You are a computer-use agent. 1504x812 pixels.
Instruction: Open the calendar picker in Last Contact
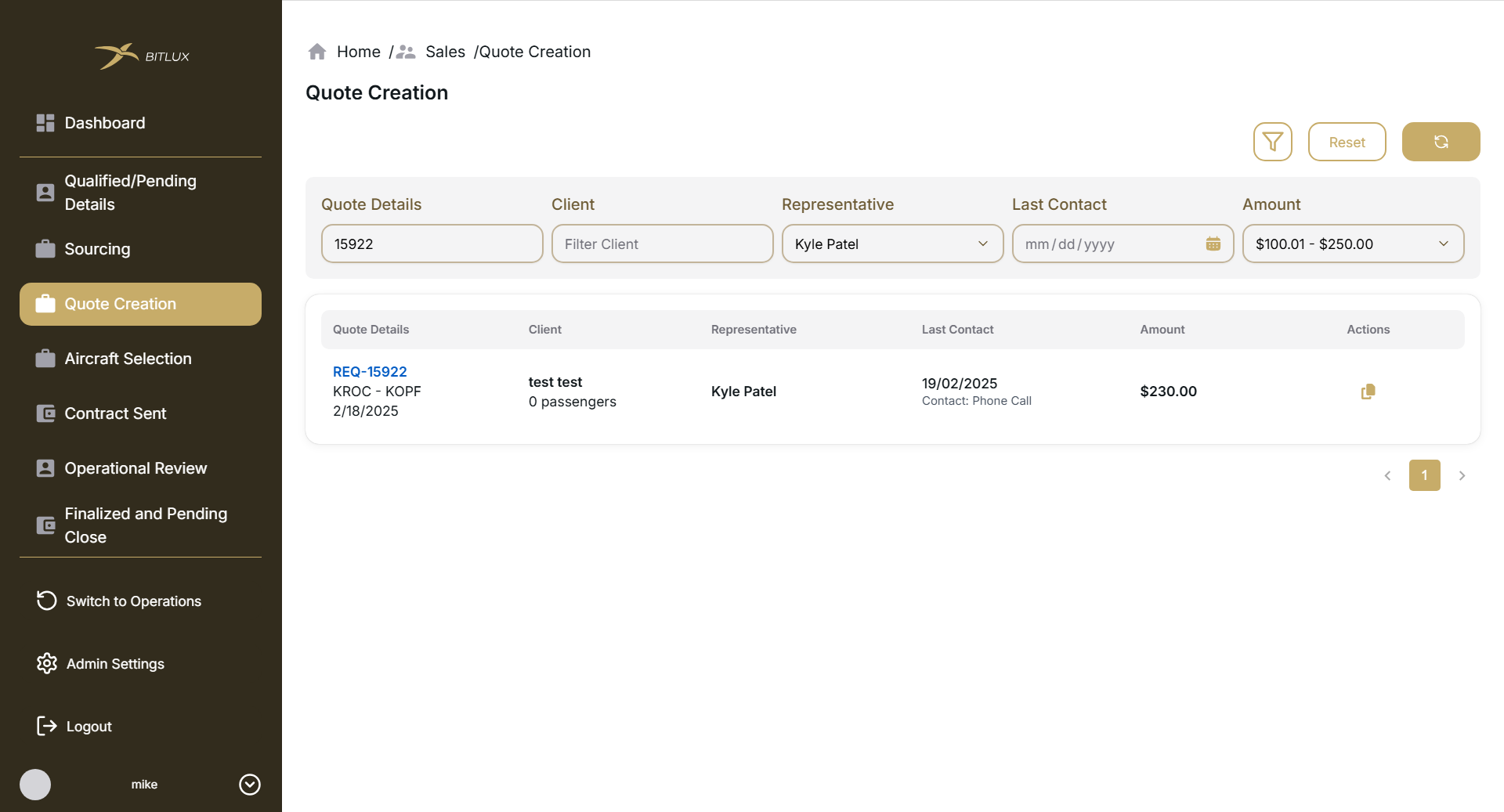pyautogui.click(x=1213, y=244)
